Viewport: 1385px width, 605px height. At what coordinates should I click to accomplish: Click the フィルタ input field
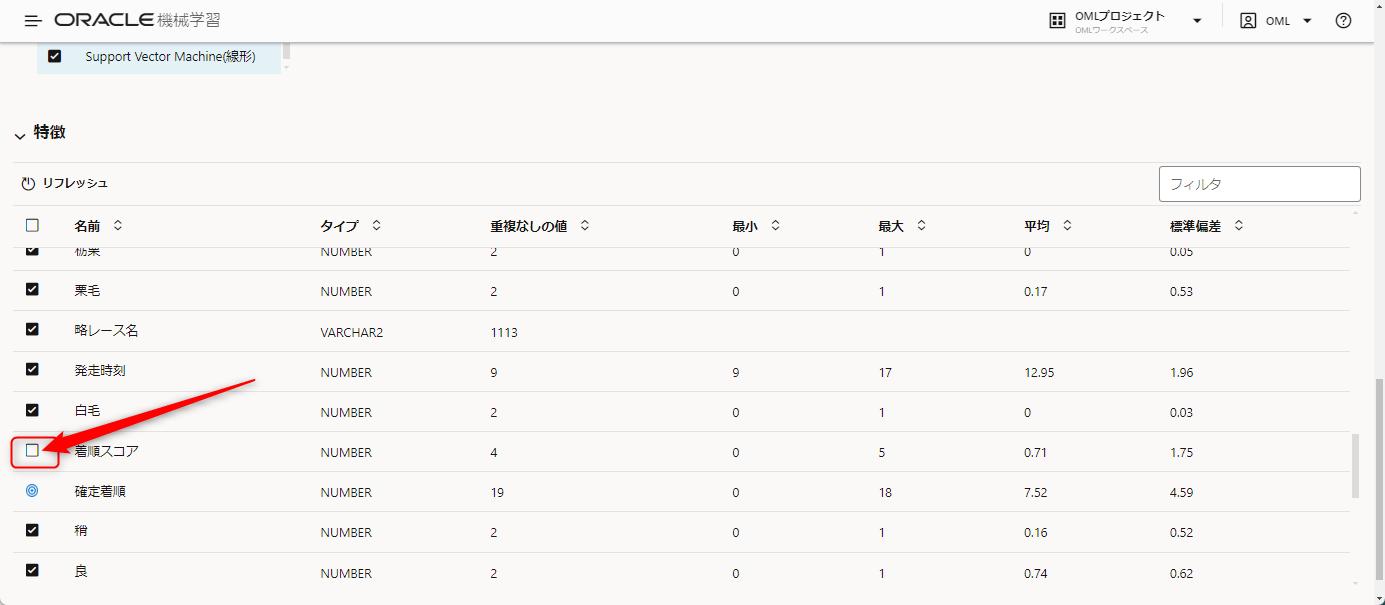tap(1260, 184)
